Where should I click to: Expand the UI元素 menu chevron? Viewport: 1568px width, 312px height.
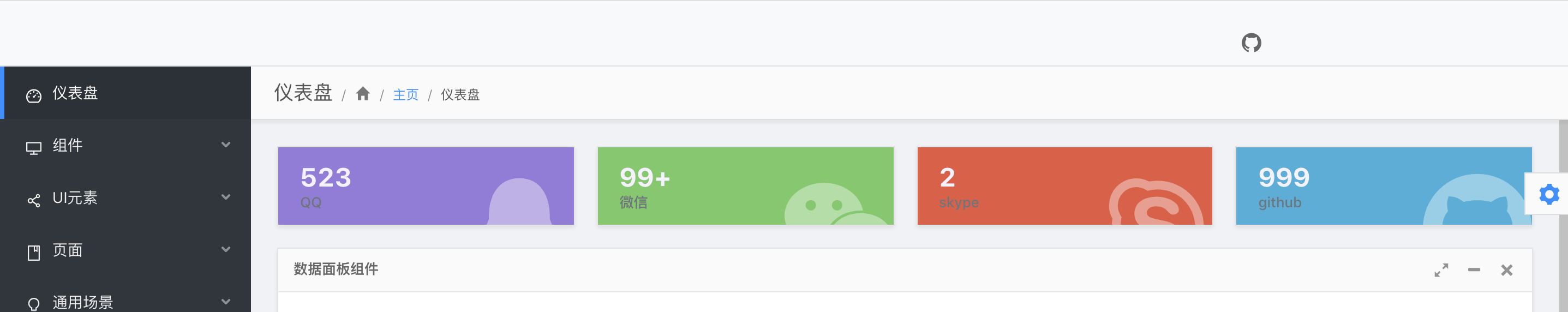click(226, 197)
